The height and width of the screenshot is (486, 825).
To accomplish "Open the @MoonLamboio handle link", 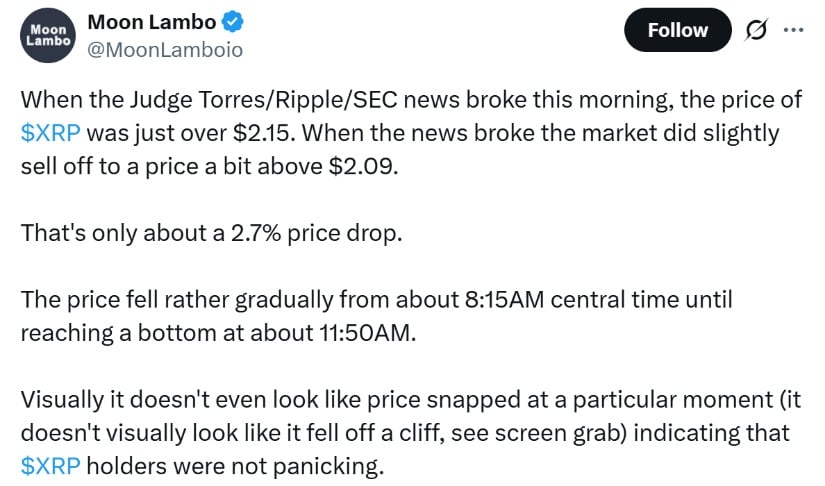I will coord(165,49).
